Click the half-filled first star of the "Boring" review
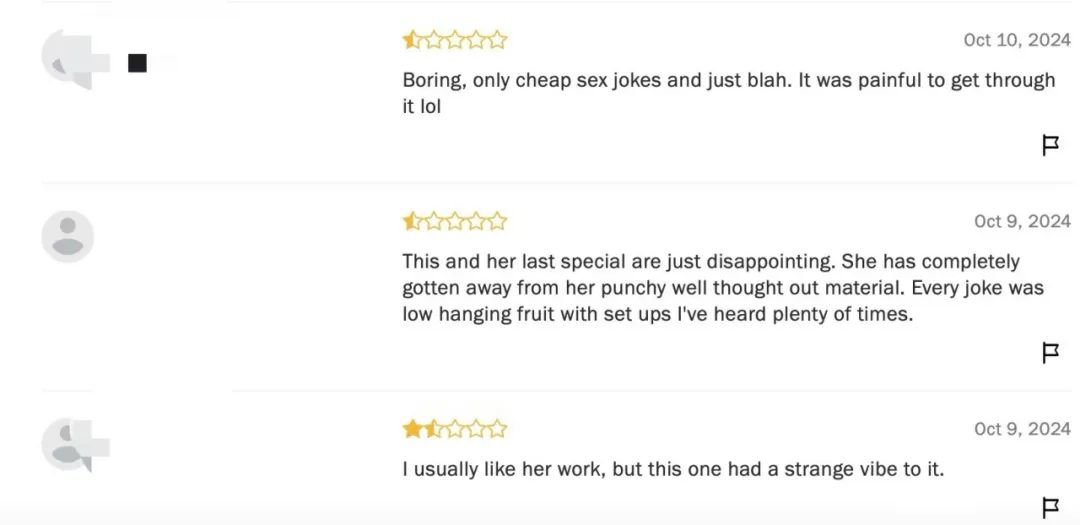This screenshot has width=1080, height=525. pos(412,40)
